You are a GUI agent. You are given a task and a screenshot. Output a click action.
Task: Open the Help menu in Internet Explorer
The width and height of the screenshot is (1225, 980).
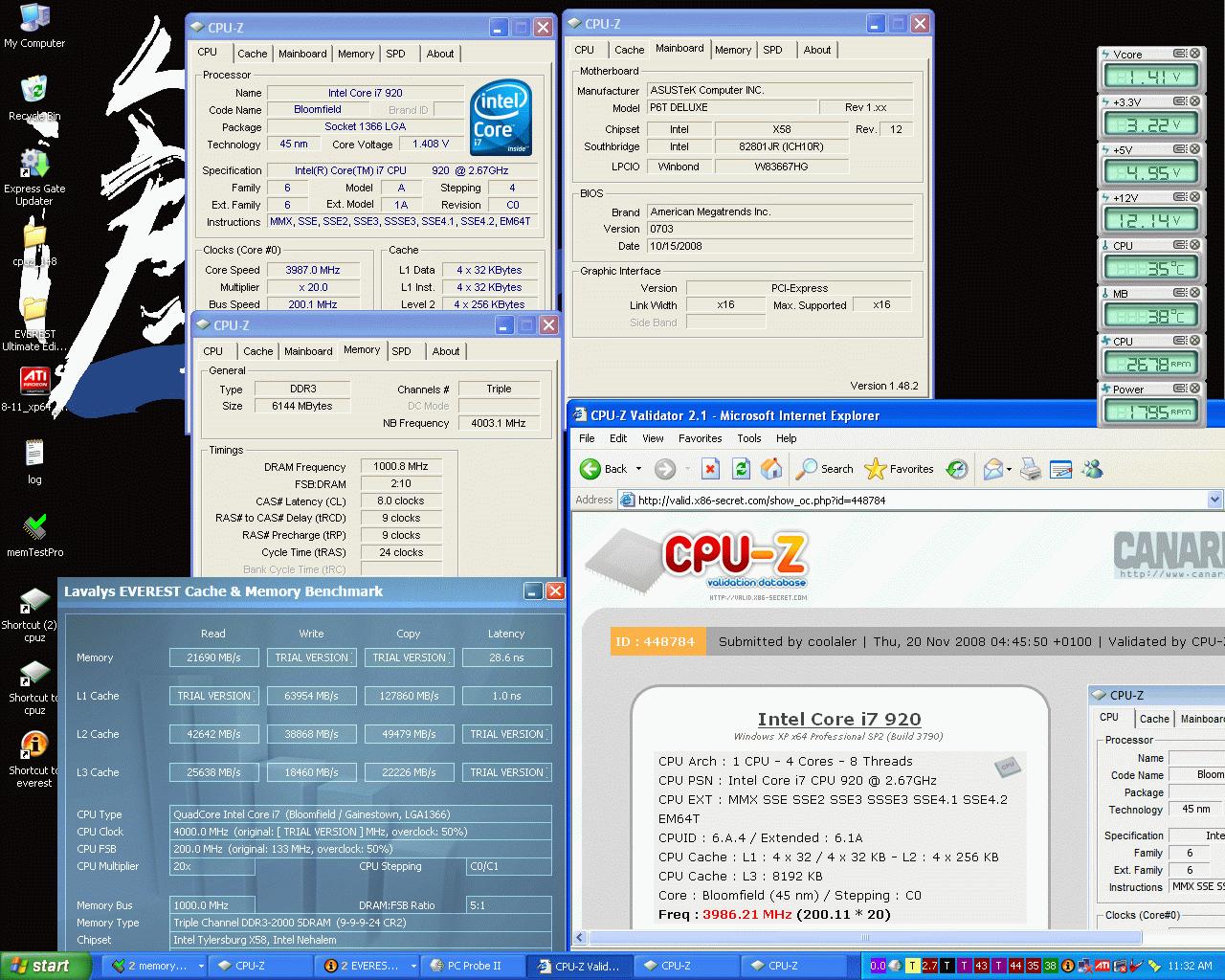[x=787, y=438]
